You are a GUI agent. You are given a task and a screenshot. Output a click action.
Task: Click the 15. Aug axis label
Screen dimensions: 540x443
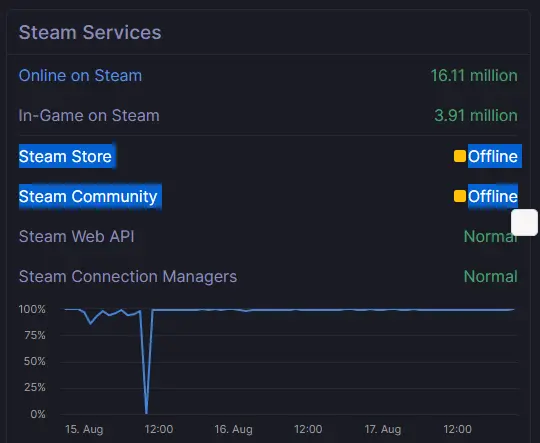84,429
